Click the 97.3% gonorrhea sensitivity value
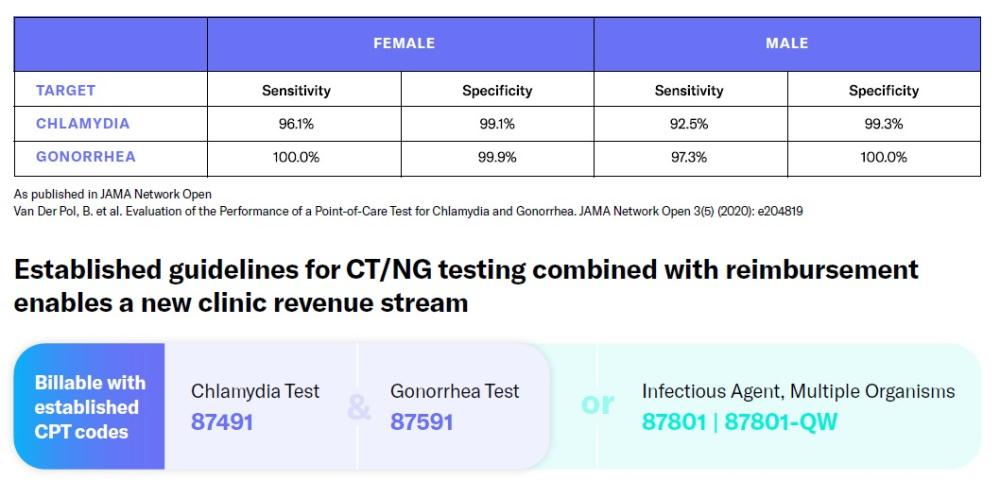This screenshot has width=1000, height=498. point(689,157)
